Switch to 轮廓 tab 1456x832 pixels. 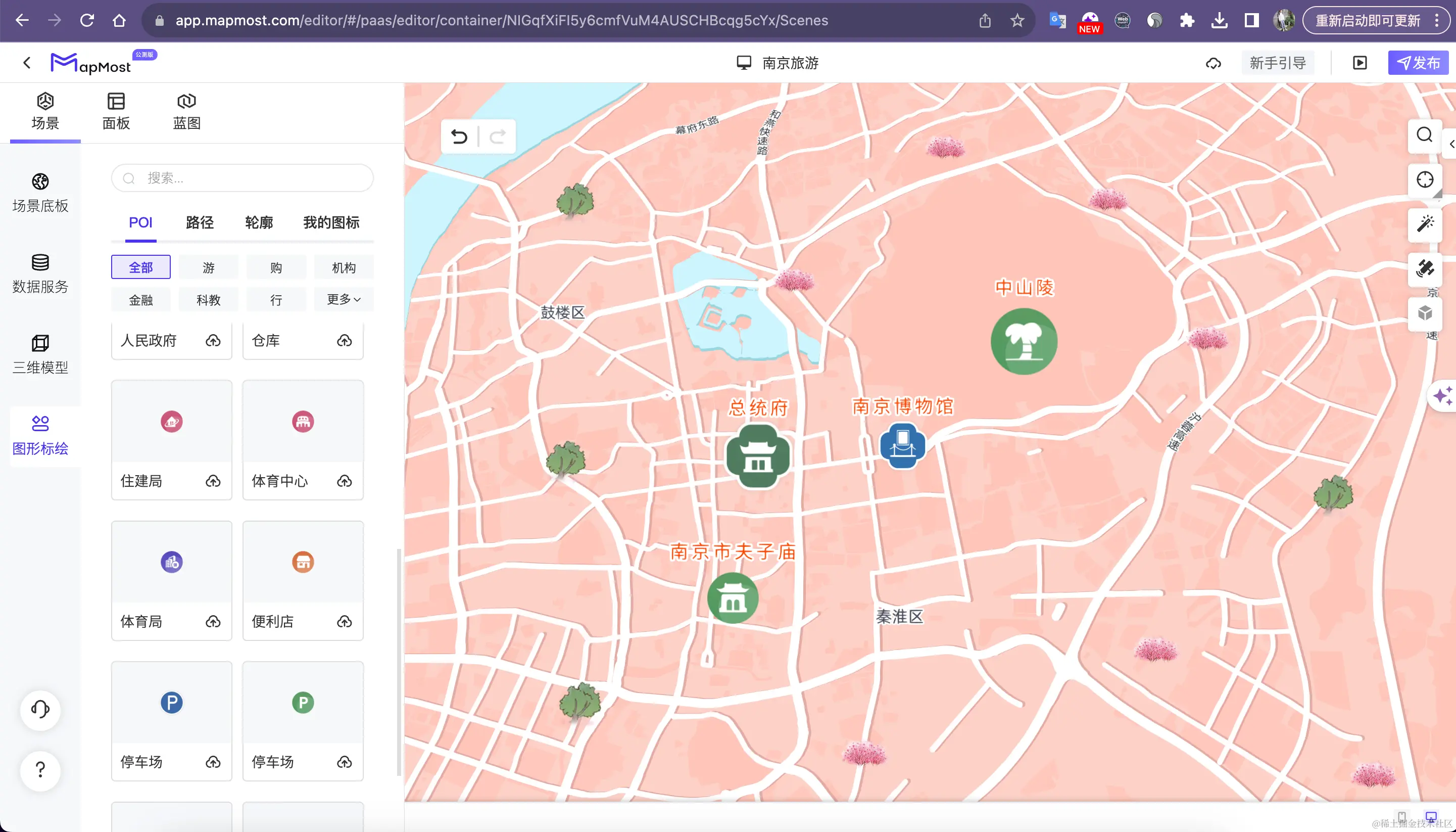(x=259, y=222)
